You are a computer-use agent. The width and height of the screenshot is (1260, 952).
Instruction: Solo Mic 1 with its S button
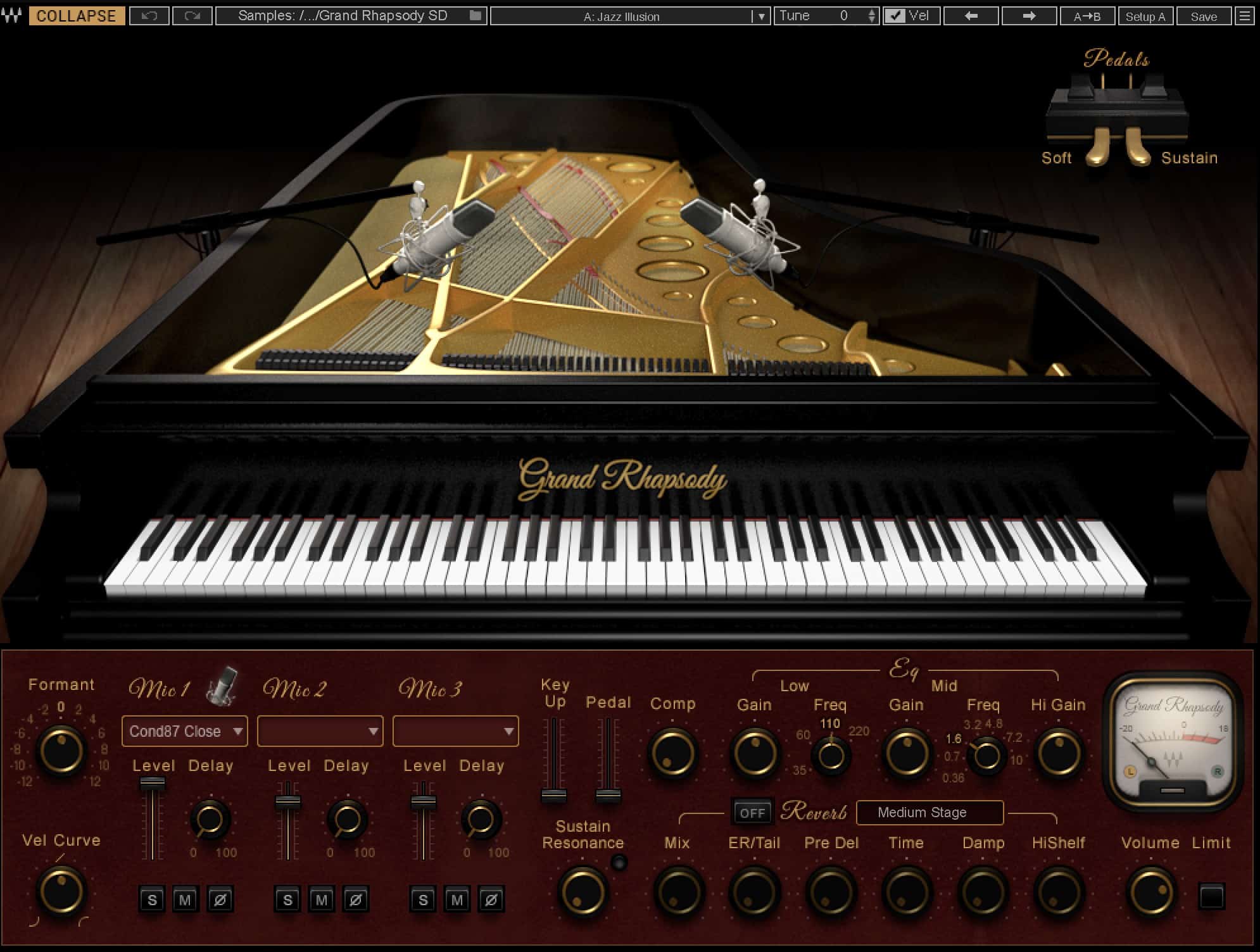point(152,899)
